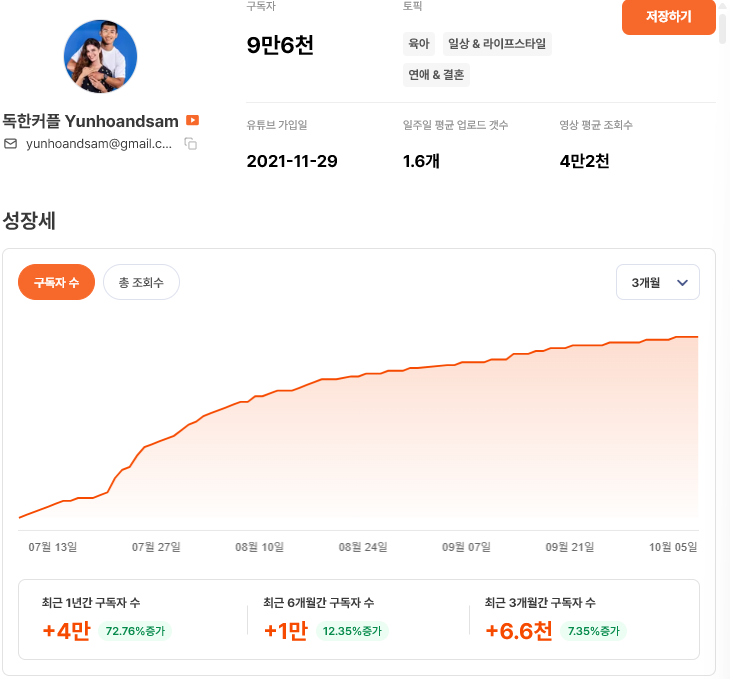Copy the email address with the copy icon
Viewport: 730px width, 679px height.
(x=190, y=144)
